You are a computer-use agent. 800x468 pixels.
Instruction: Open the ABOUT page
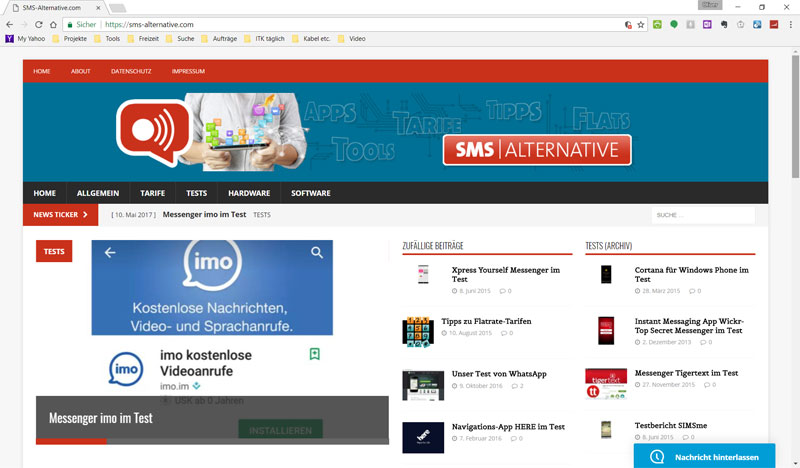tap(81, 71)
